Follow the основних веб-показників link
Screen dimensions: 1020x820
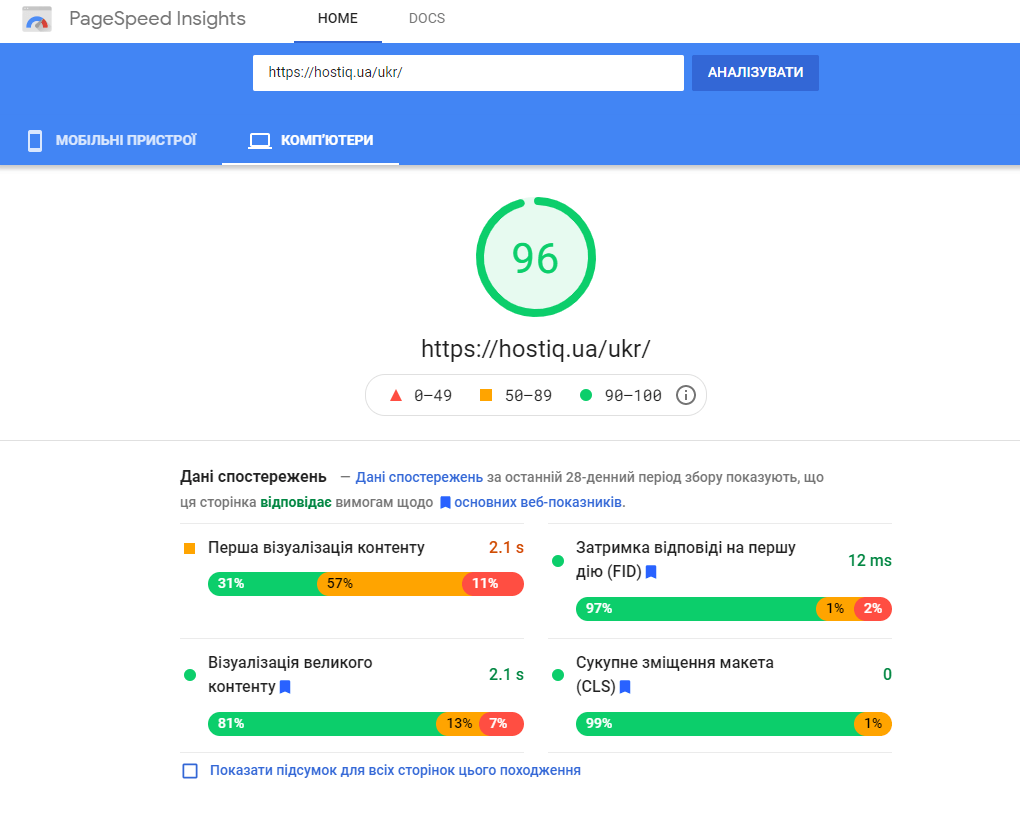(539, 502)
